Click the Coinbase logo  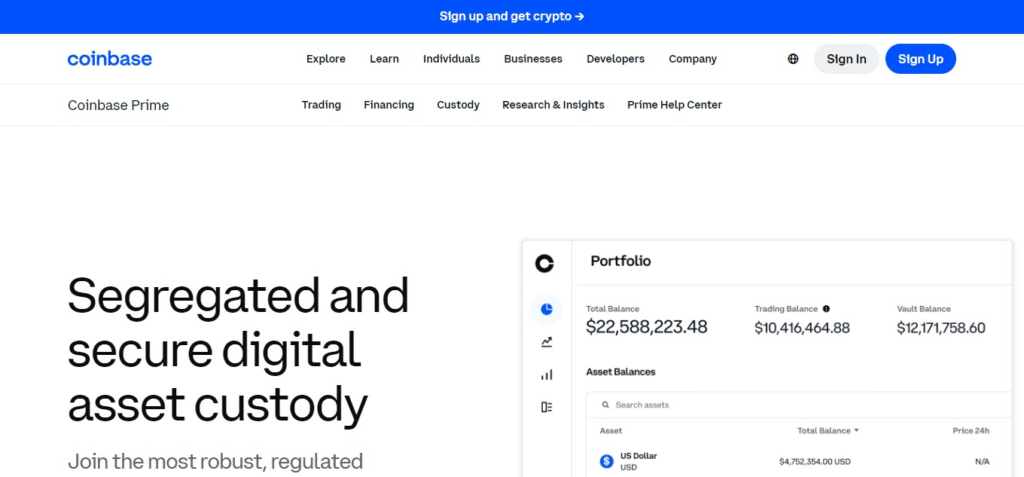click(110, 59)
